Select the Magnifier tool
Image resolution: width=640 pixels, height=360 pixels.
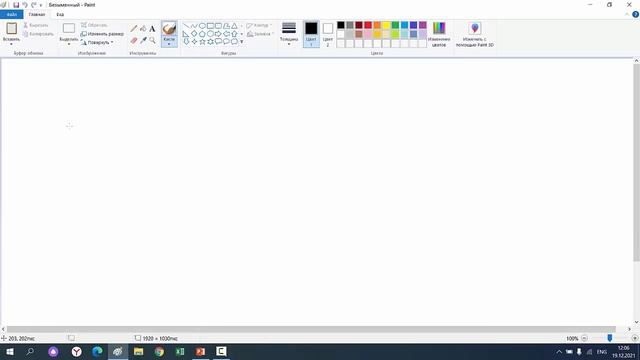(152, 40)
